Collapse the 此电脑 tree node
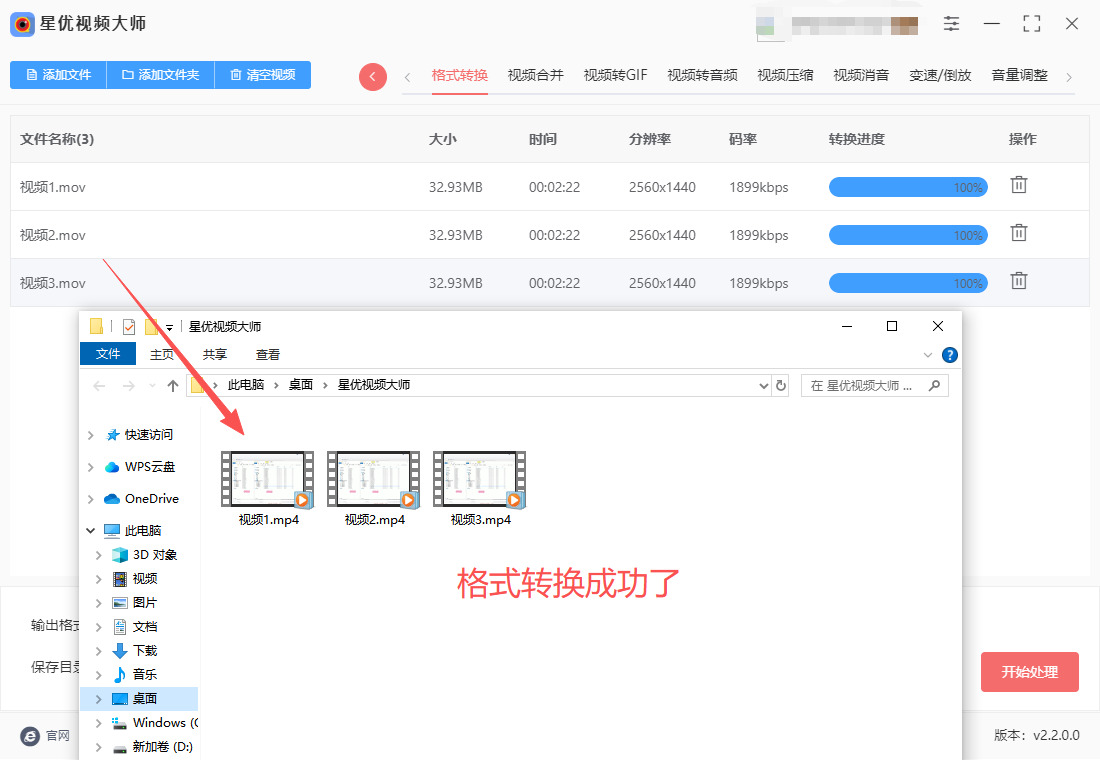 (x=91, y=531)
